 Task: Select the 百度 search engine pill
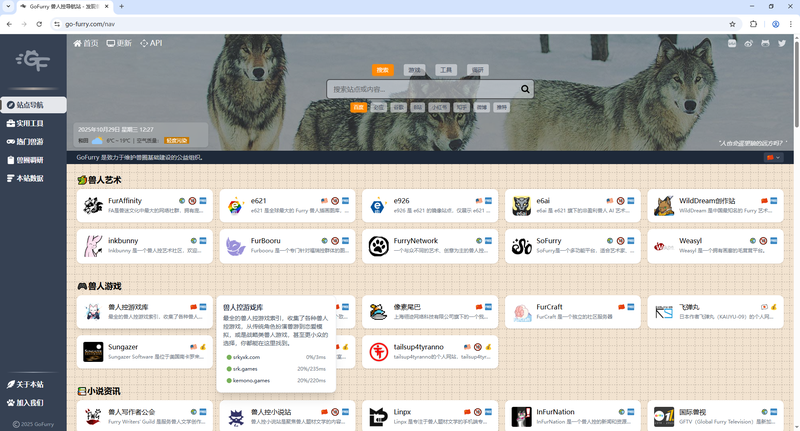click(x=359, y=107)
